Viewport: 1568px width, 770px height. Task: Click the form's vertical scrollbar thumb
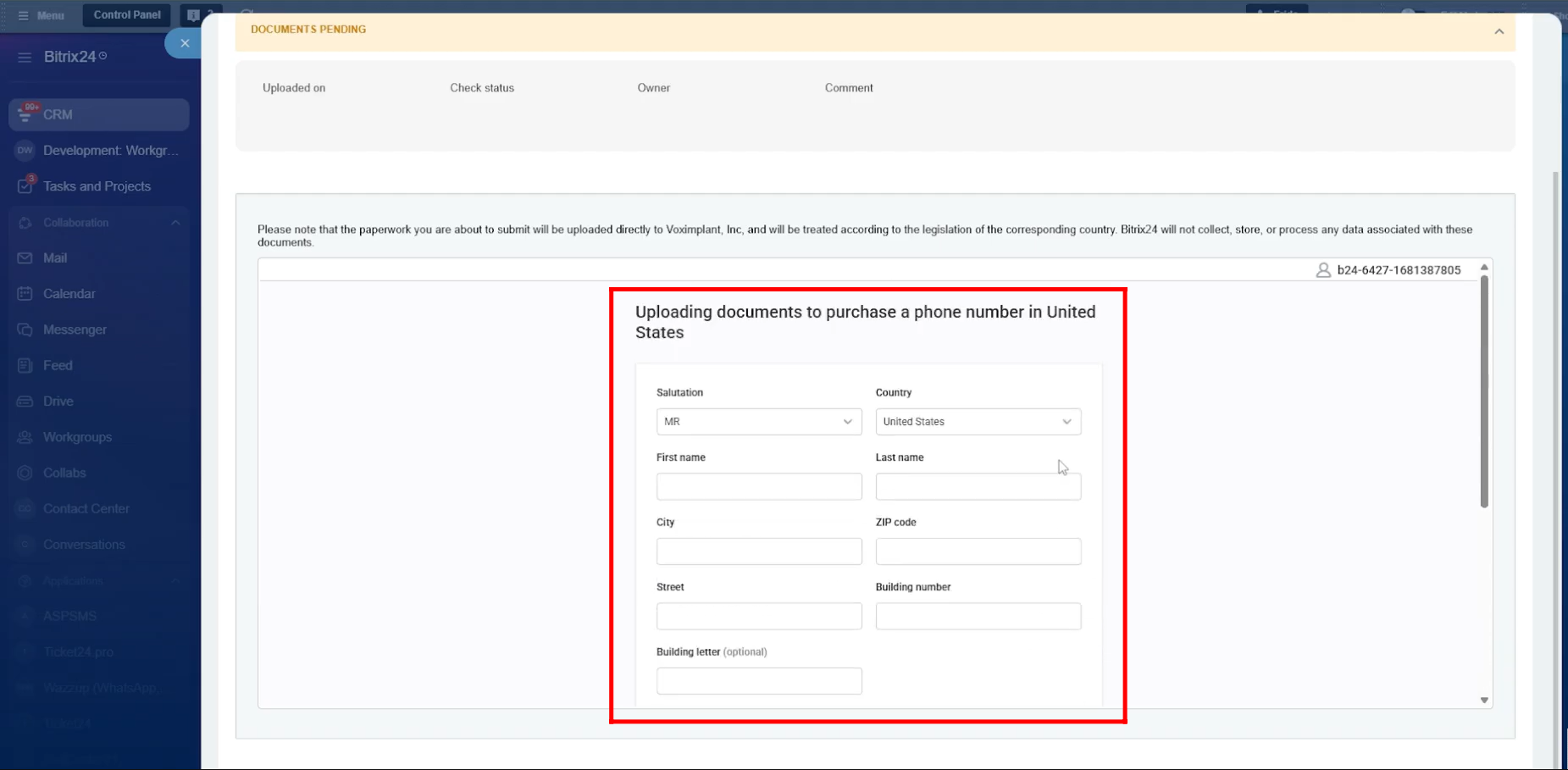pyautogui.click(x=1484, y=390)
